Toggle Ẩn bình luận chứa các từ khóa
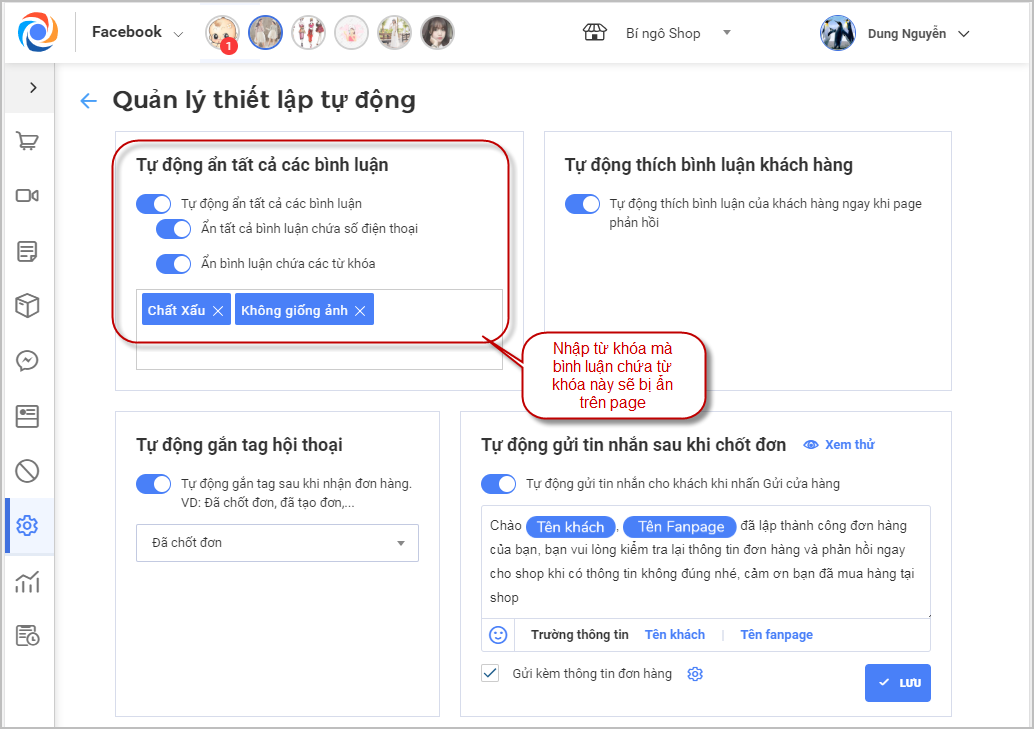The width and height of the screenshot is (1034, 729). coord(173,264)
